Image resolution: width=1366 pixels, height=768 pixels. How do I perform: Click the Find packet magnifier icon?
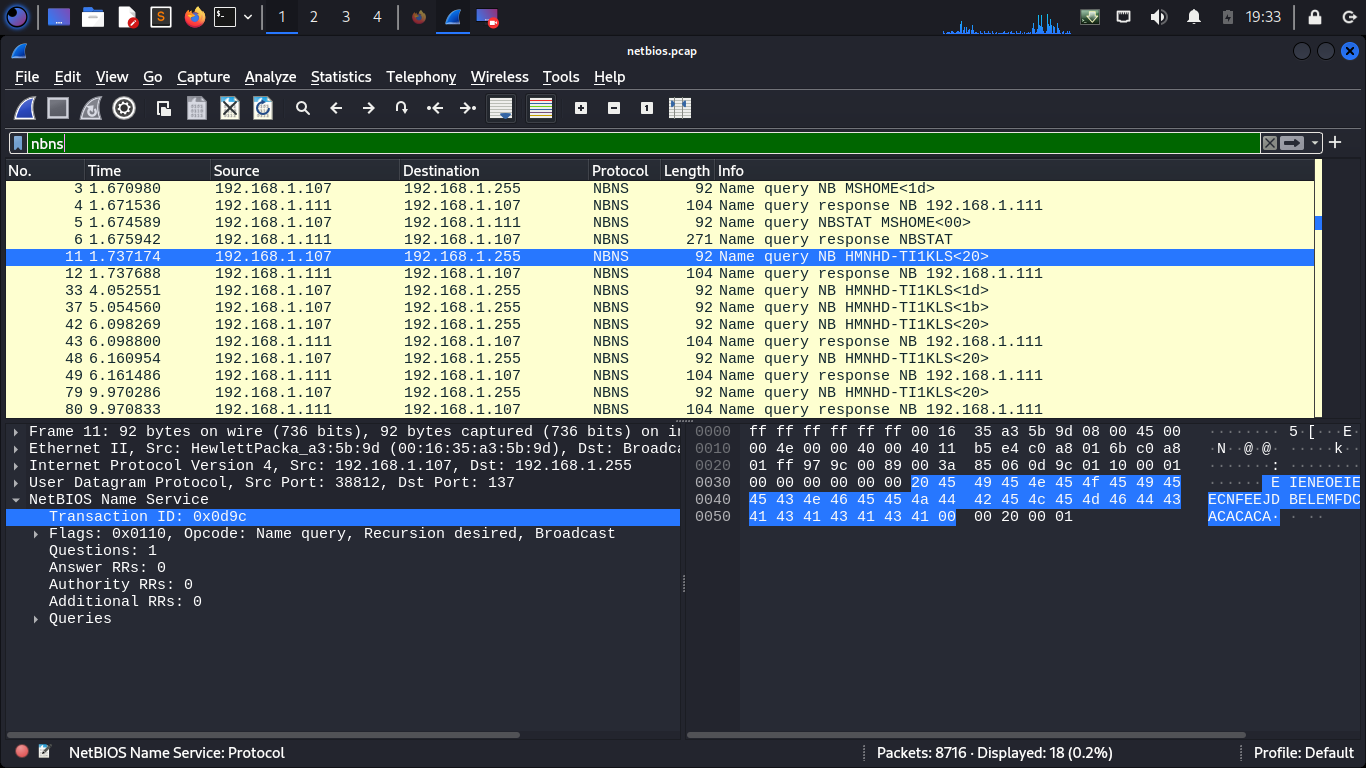click(303, 108)
